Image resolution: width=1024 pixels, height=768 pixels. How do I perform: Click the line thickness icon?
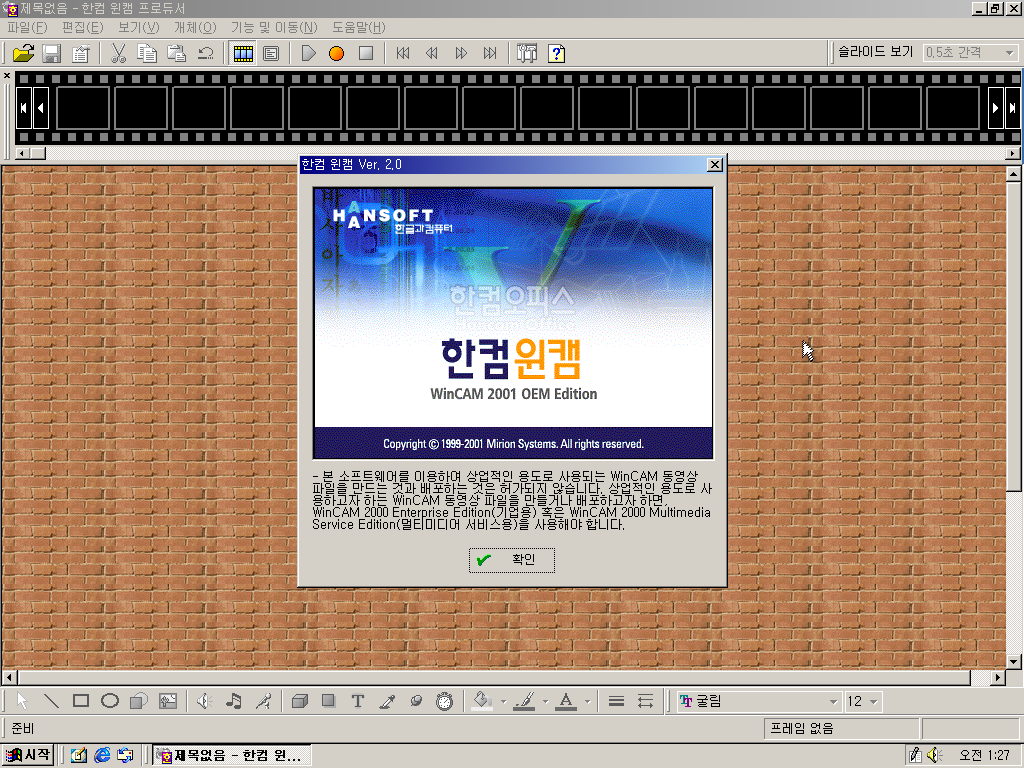point(616,701)
